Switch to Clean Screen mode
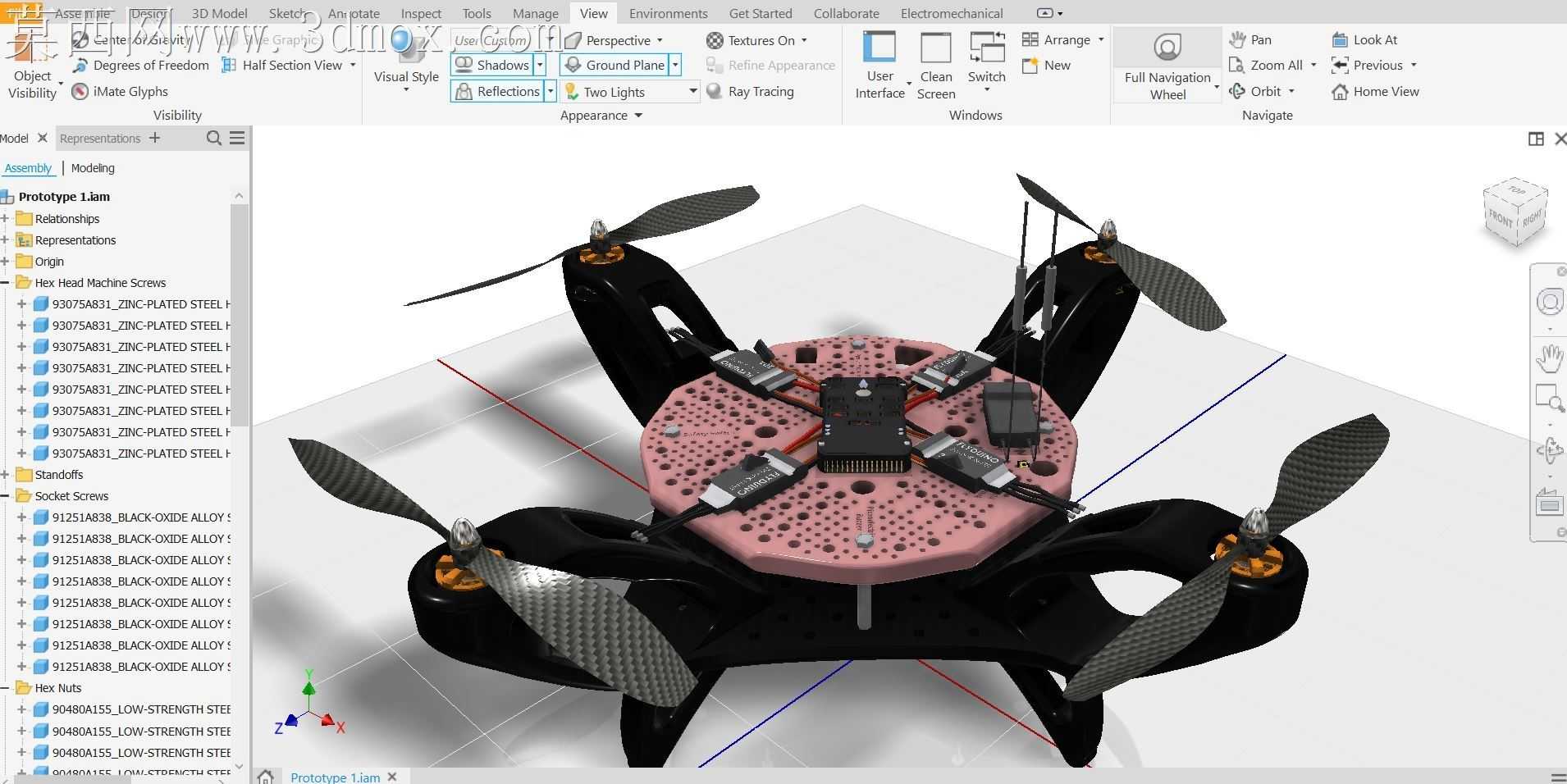The image size is (1567, 784). click(936, 66)
